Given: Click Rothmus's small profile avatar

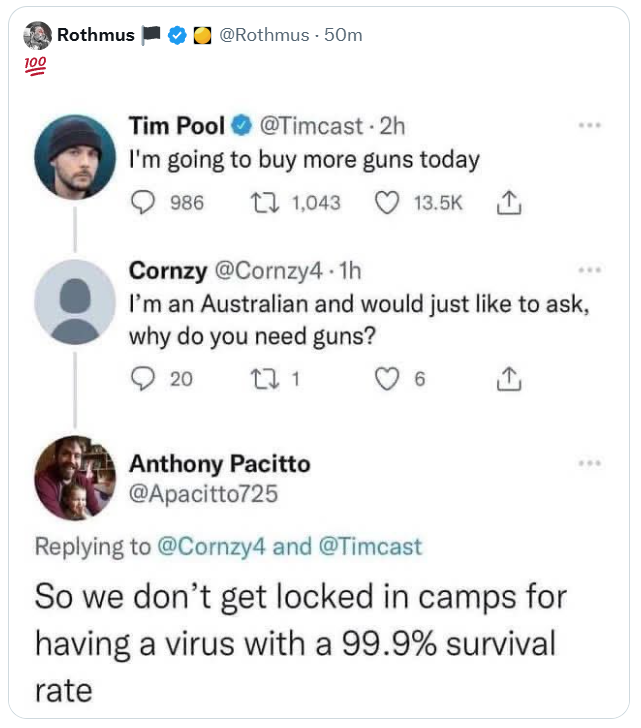Looking at the screenshot, I should [37, 35].
